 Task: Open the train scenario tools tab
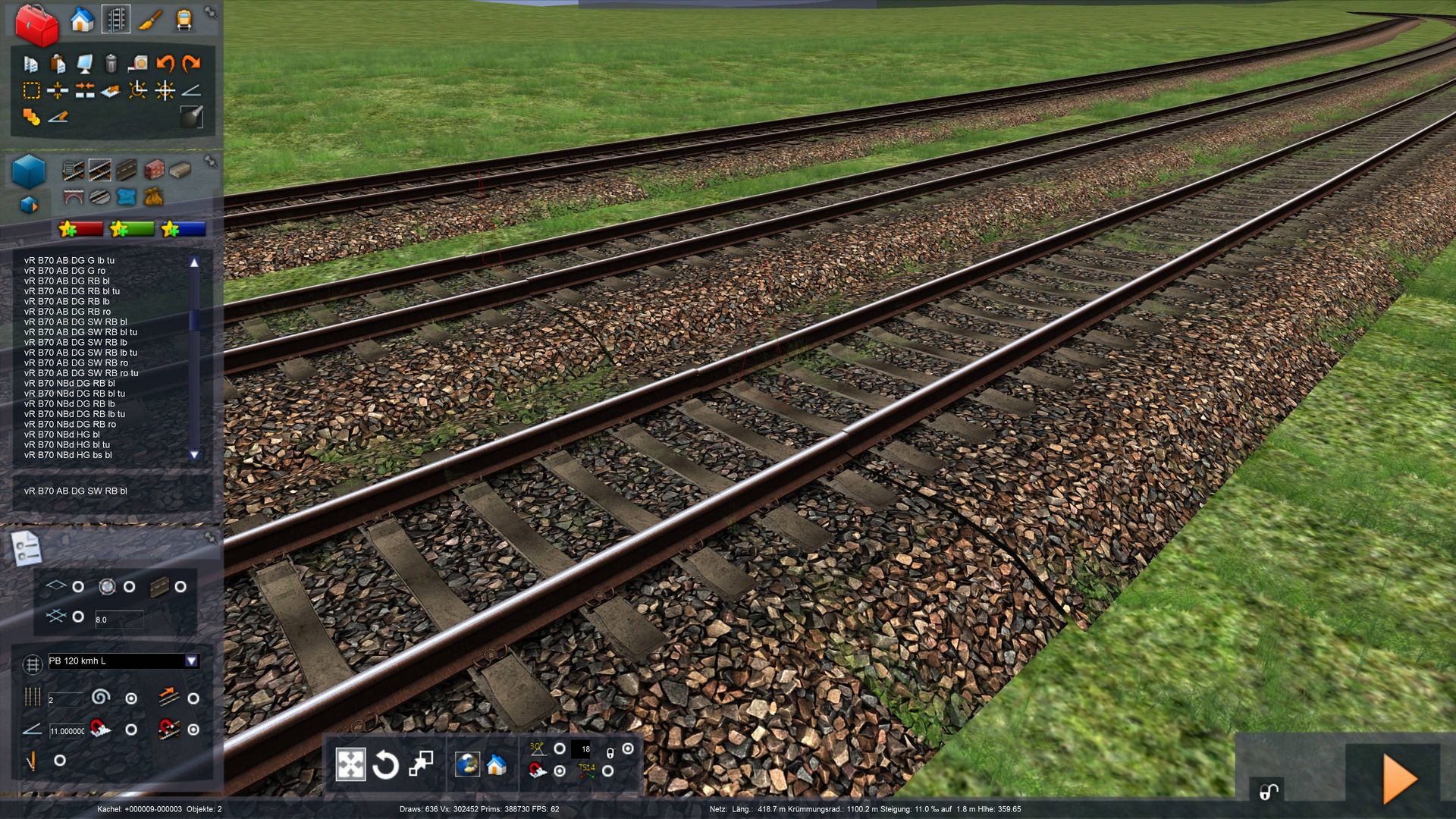click(184, 20)
